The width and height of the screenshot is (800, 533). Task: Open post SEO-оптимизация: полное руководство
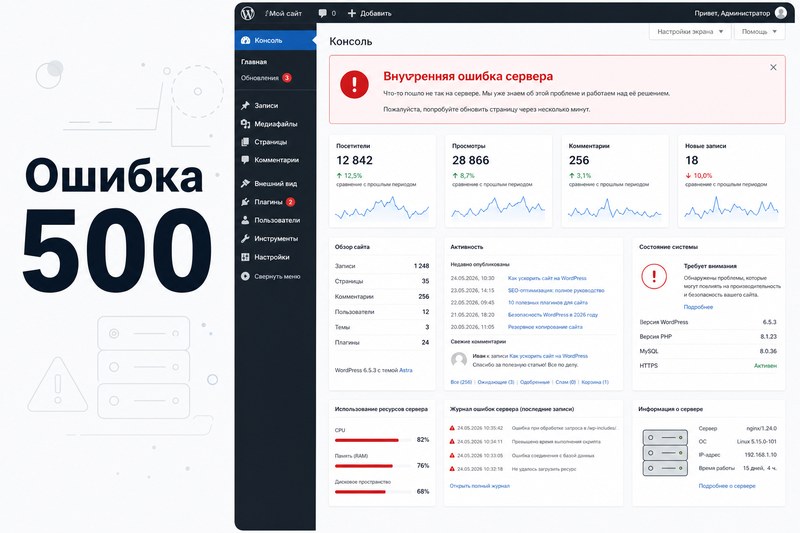pyautogui.click(x=556, y=291)
